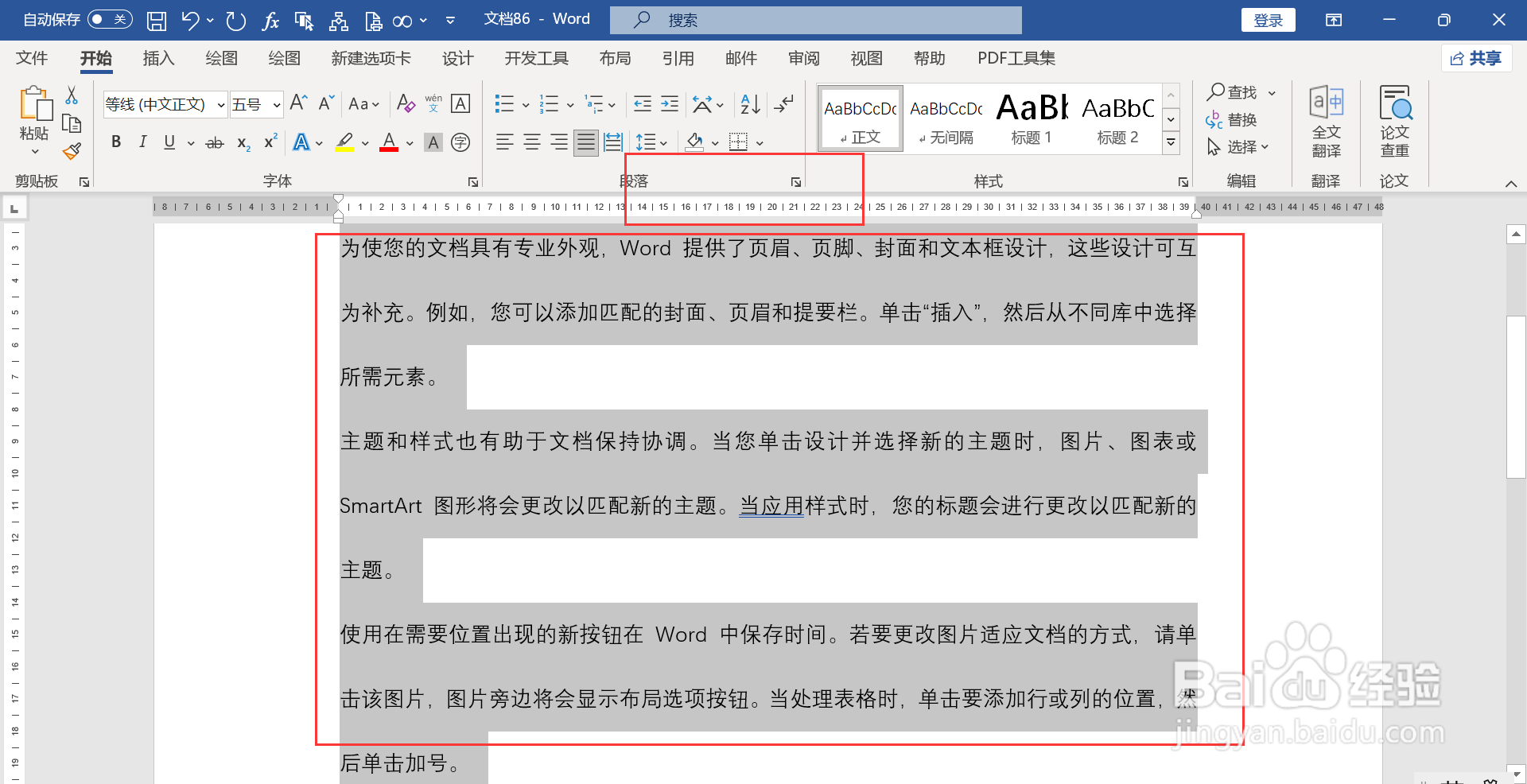1527x784 pixels.
Task: Toggle the AutoSave switch
Action: pos(110,19)
